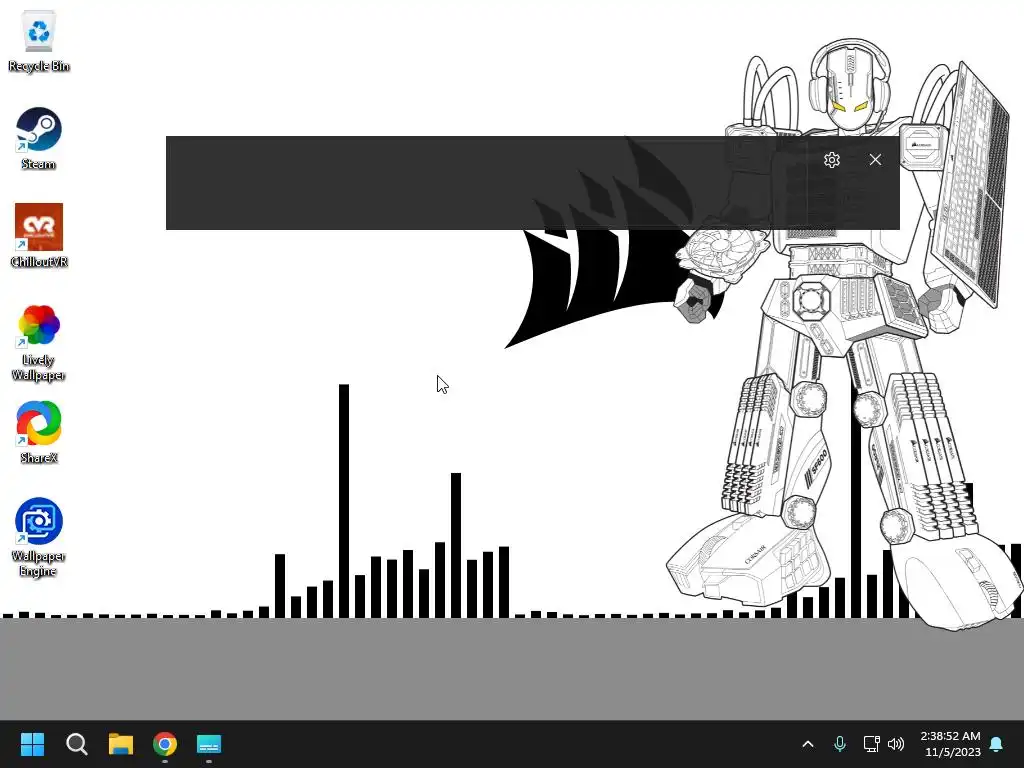The image size is (1024, 768).
Task: Open the clock showing 2:38:52 AM
Action: pos(950,744)
